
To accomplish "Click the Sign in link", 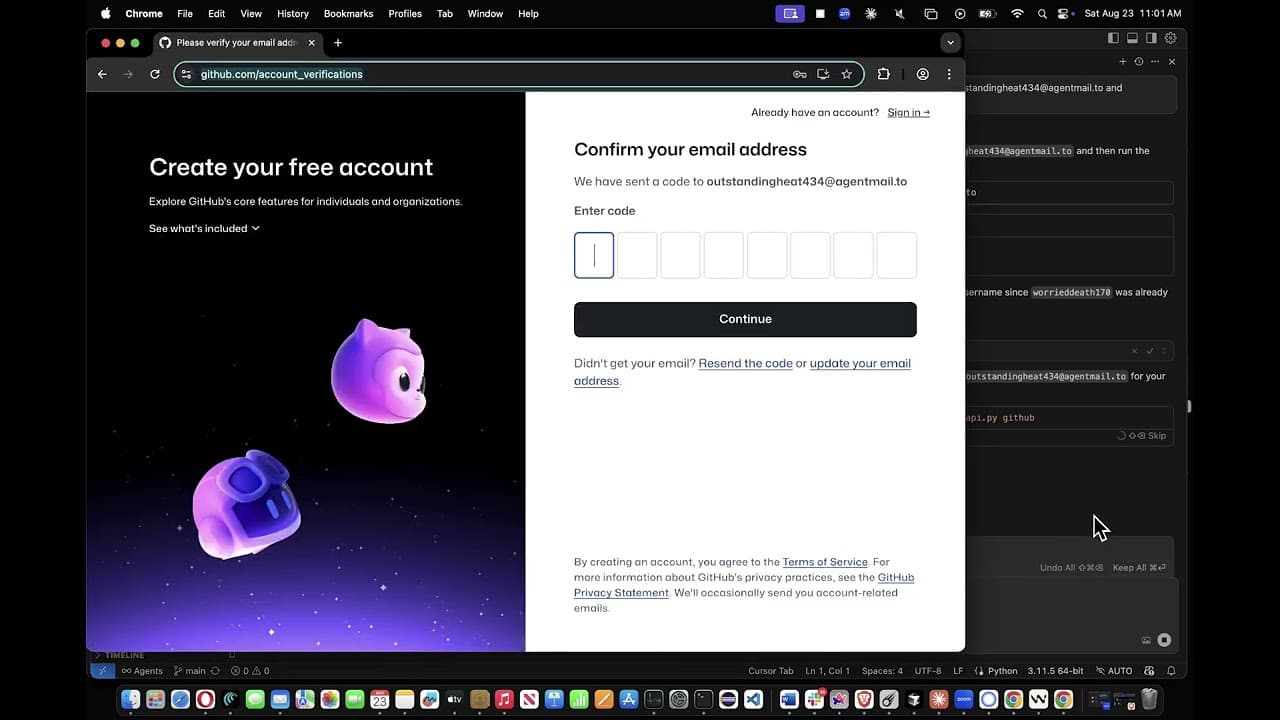I will 908,112.
